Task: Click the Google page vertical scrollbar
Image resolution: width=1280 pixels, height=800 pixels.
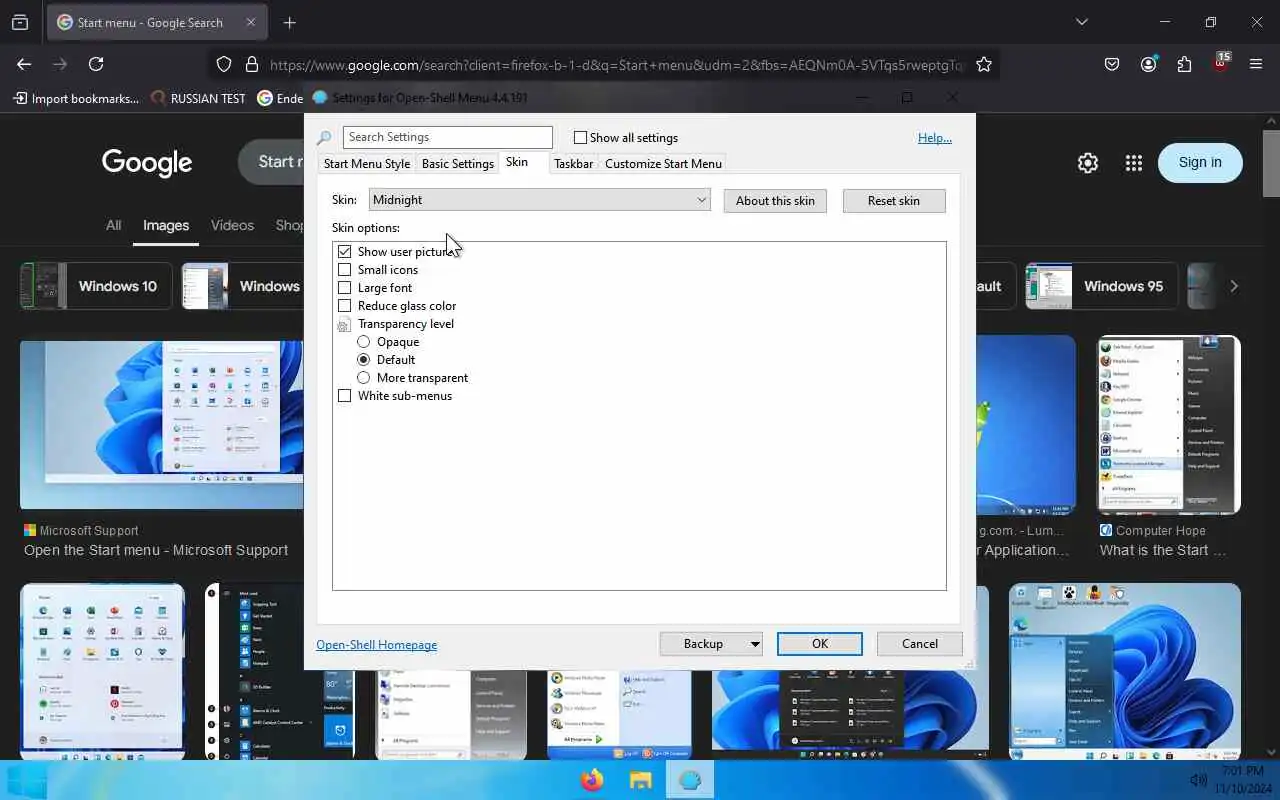Action: pyautogui.click(x=1271, y=164)
